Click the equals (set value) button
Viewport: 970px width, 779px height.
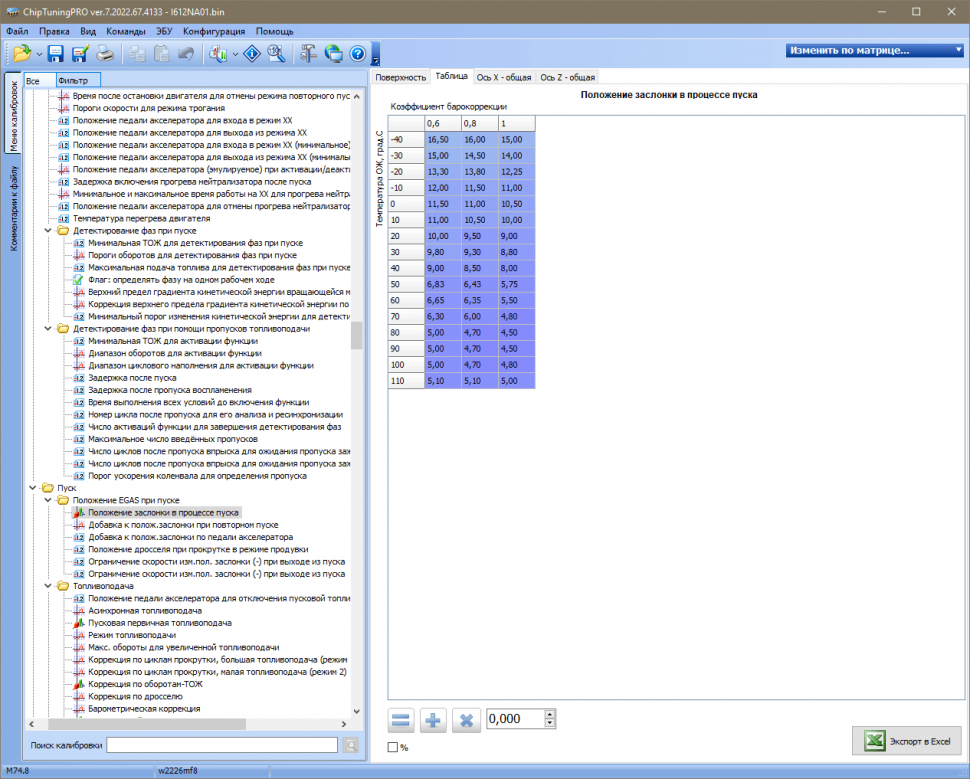pos(401,720)
